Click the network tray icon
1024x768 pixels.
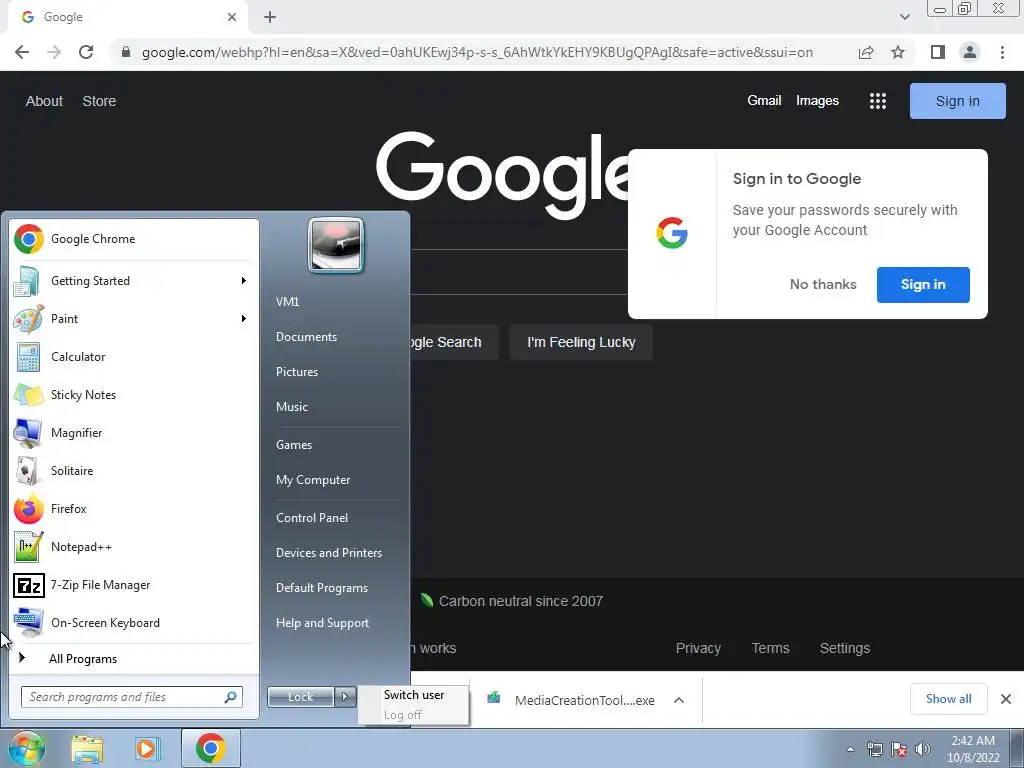click(874, 749)
